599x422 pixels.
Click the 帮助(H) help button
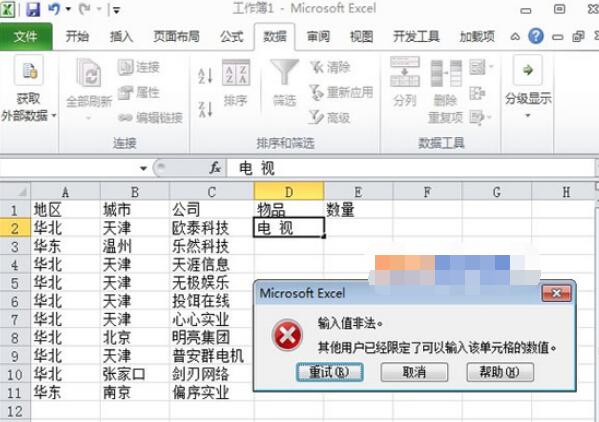tap(500, 372)
